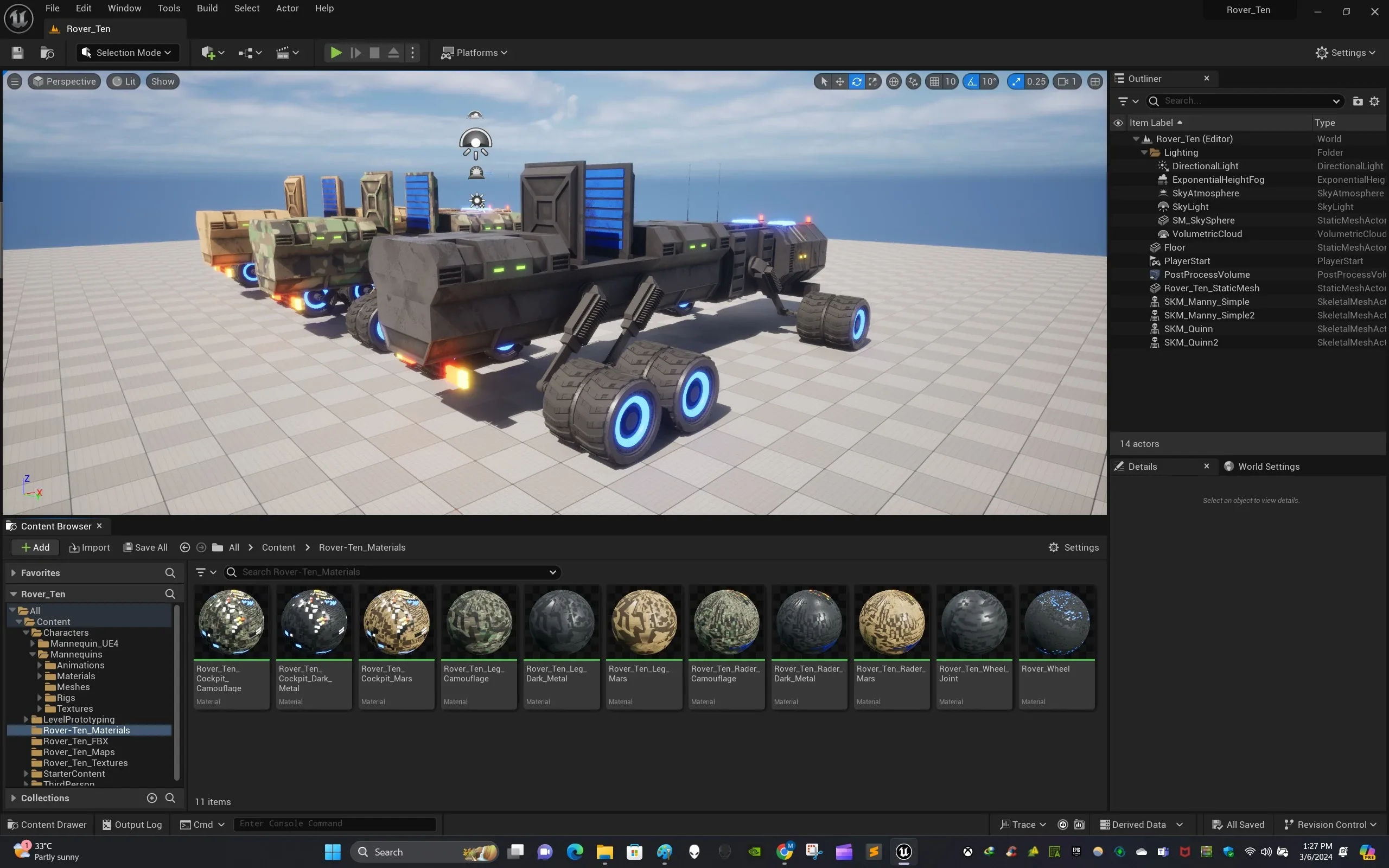Click the Outliner search field
This screenshot has width=1389, height=868.
1244,101
